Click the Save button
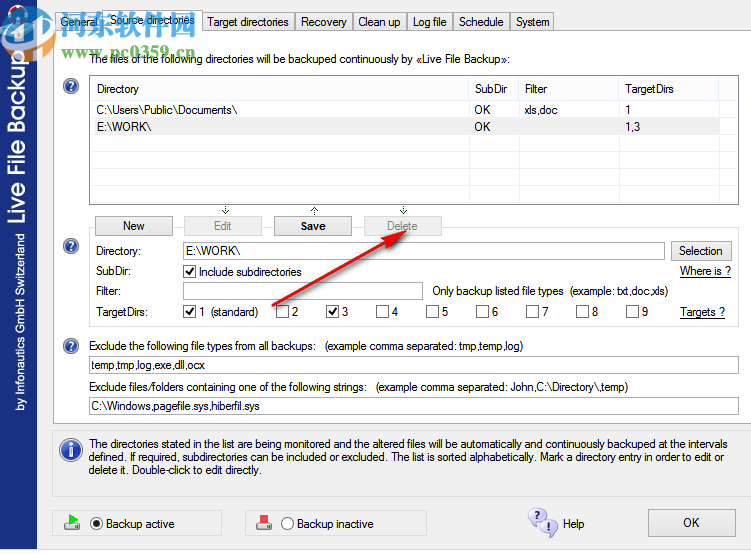 (313, 226)
